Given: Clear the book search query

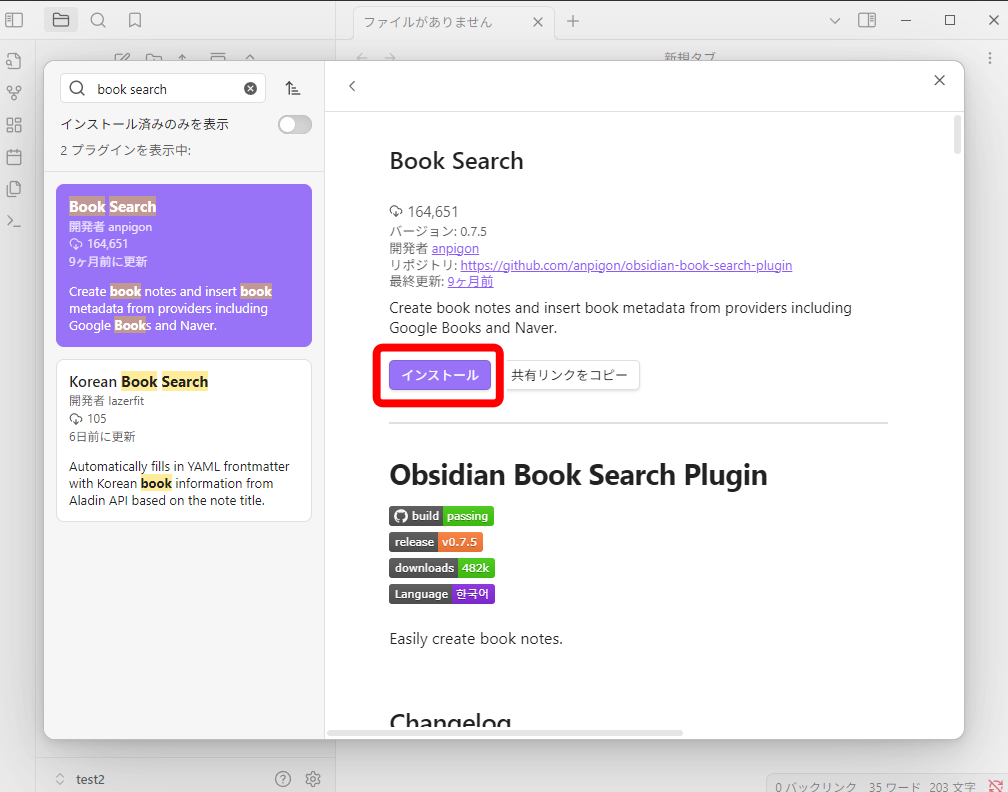Looking at the screenshot, I should tap(251, 89).
